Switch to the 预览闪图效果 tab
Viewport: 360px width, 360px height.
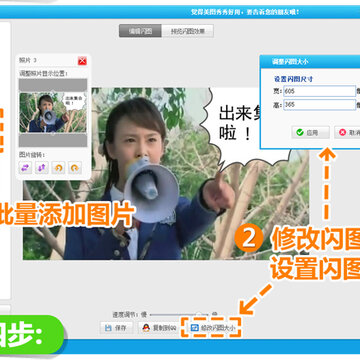click(x=188, y=31)
